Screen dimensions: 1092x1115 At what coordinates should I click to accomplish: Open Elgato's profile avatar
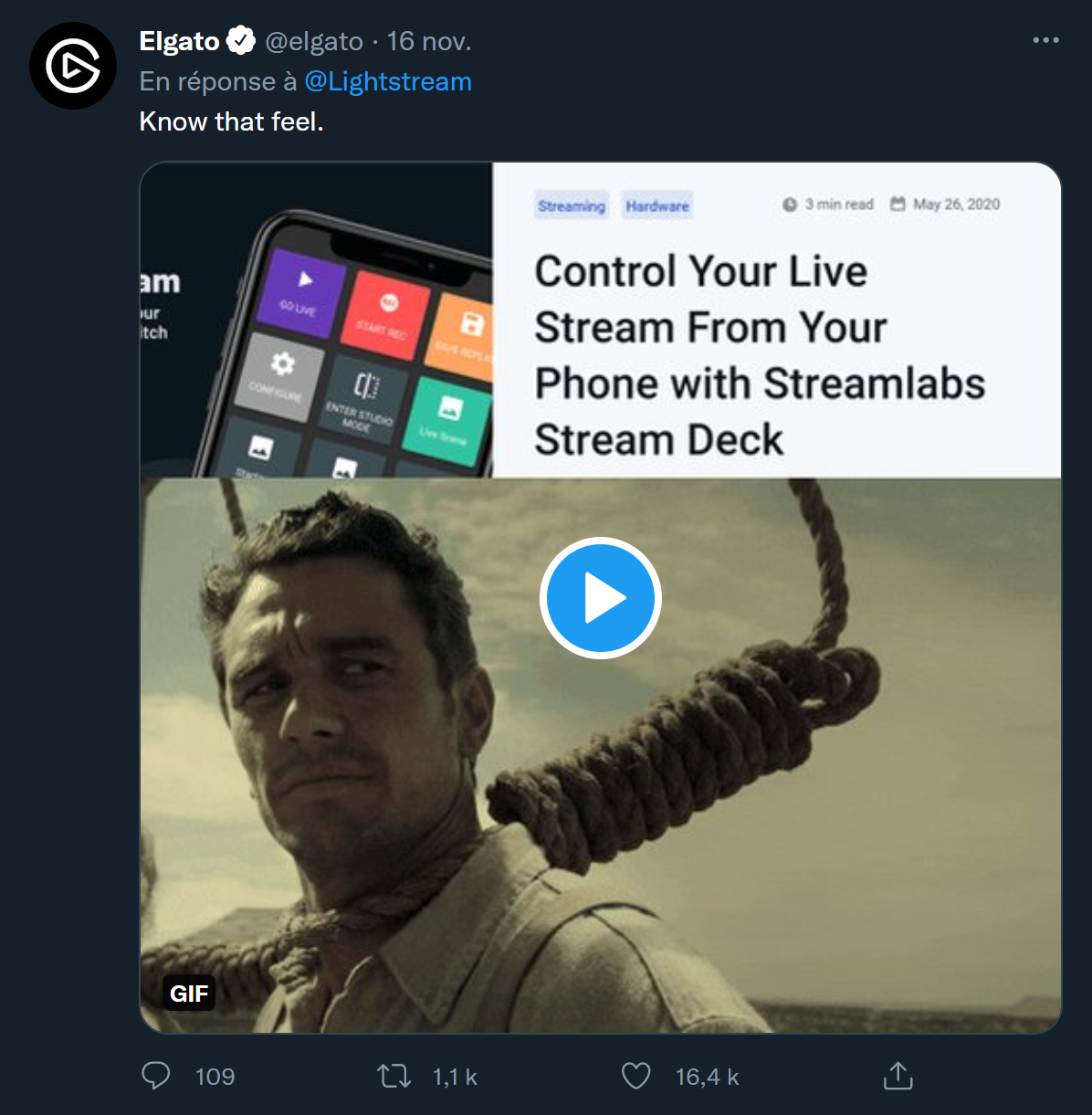(x=73, y=66)
